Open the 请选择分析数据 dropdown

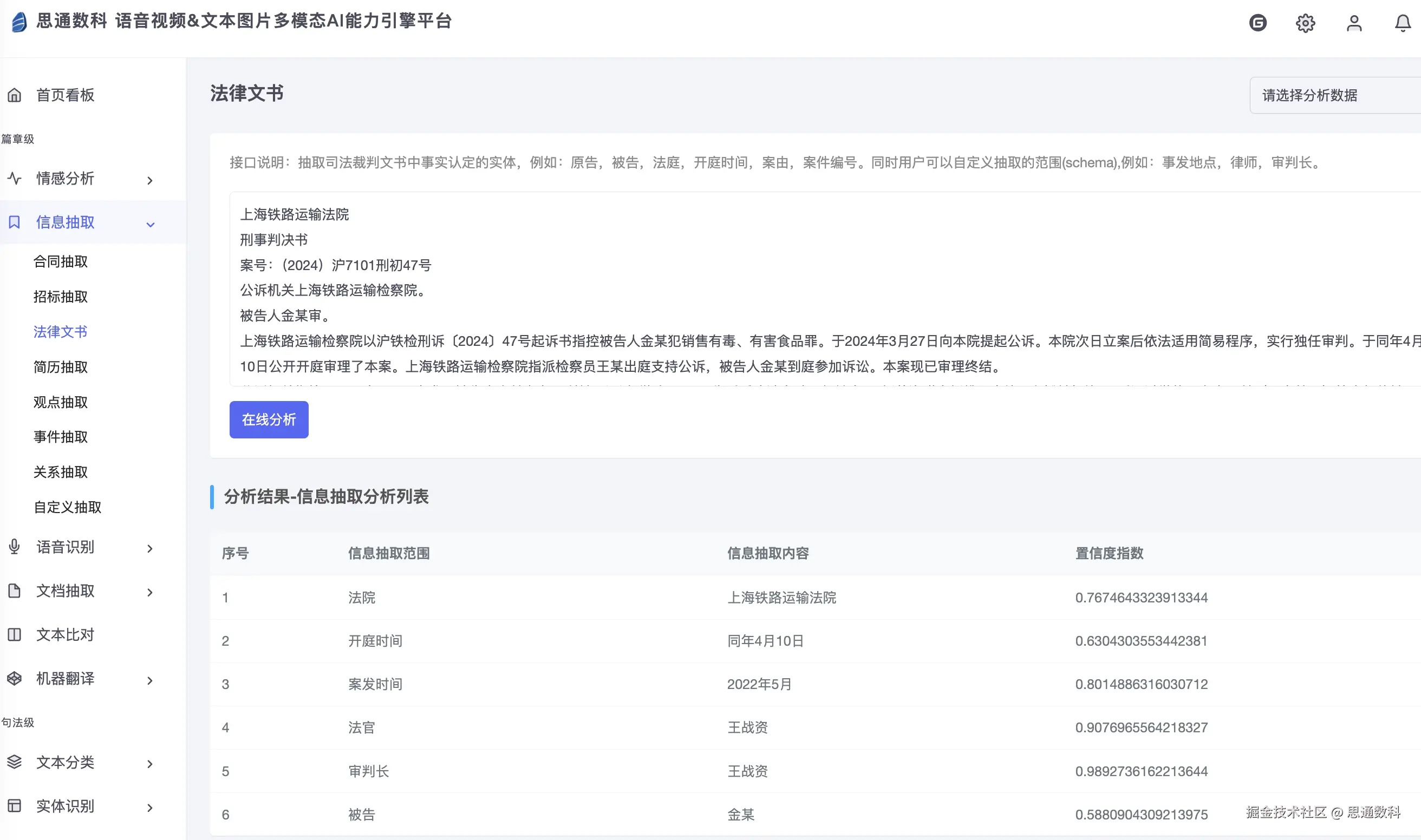tap(1331, 95)
